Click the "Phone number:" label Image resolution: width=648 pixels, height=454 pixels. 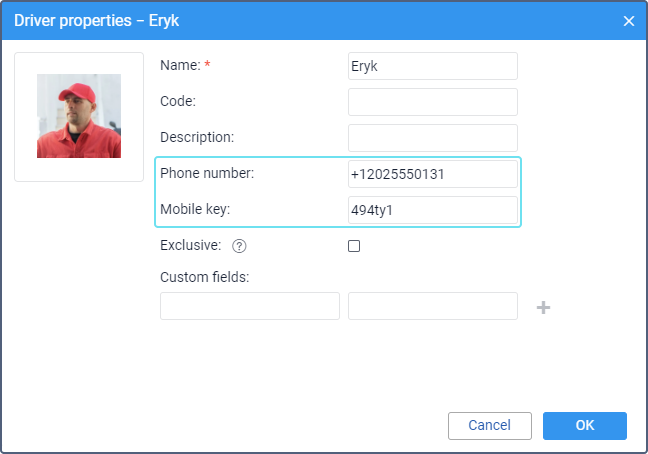pos(207,173)
